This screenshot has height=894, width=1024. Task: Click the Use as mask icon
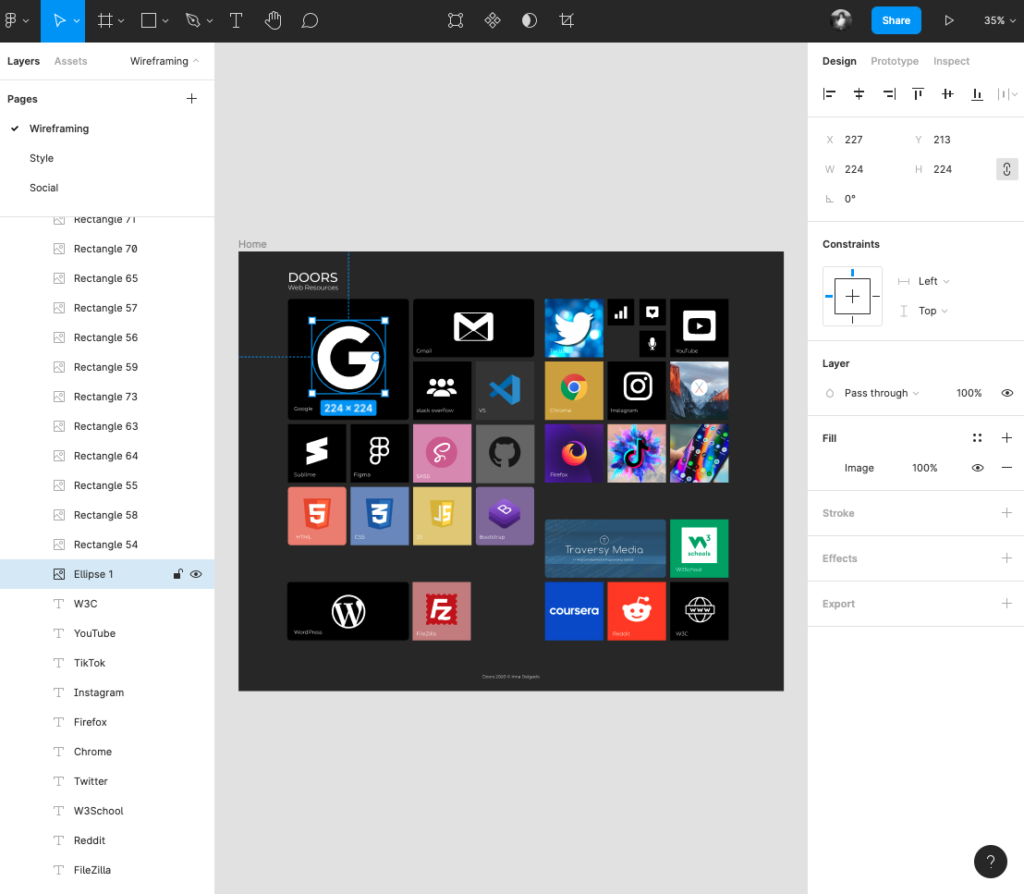tap(529, 20)
